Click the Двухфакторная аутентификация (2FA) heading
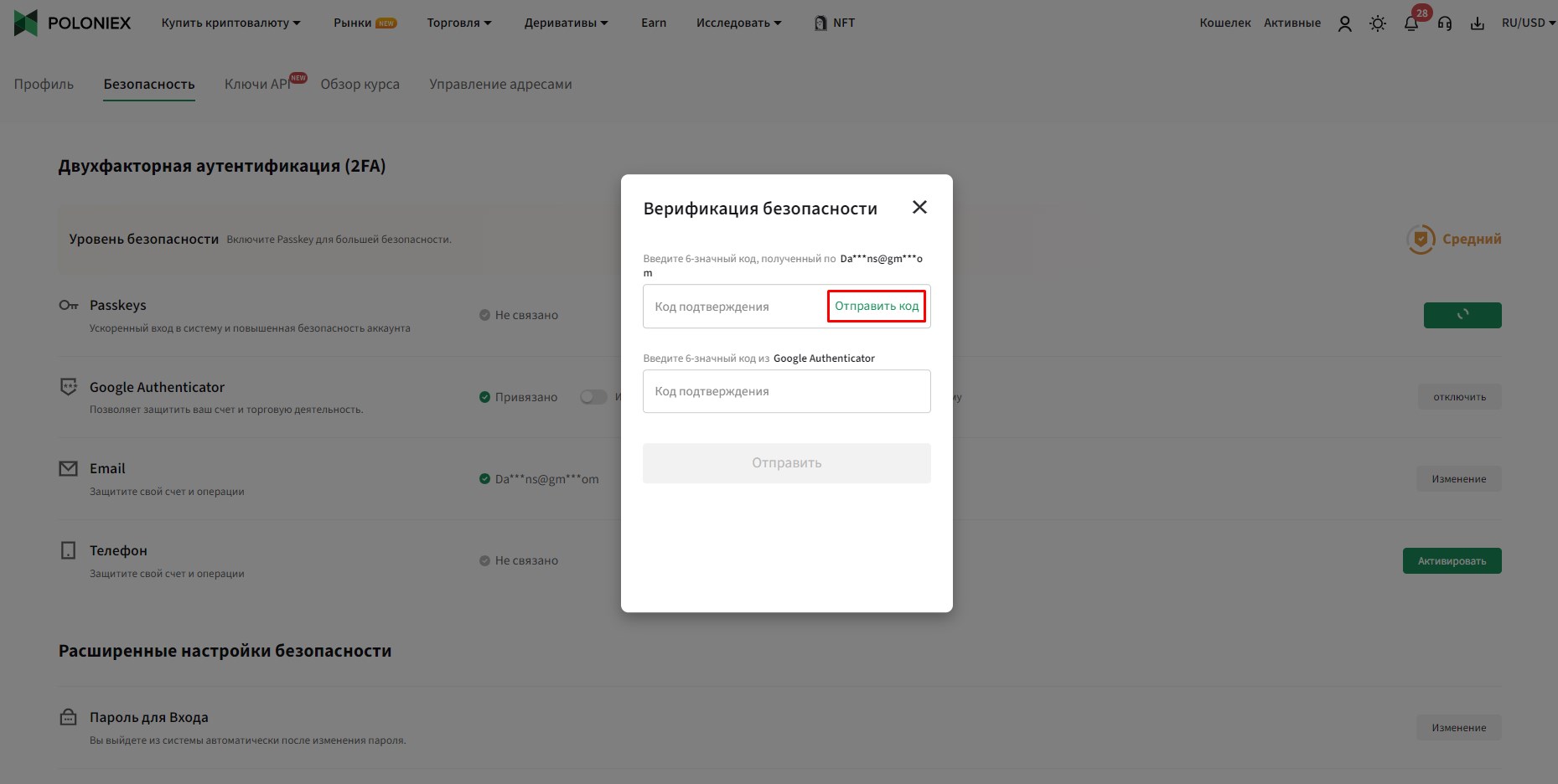Screen dimensions: 1558x784 coord(222,166)
